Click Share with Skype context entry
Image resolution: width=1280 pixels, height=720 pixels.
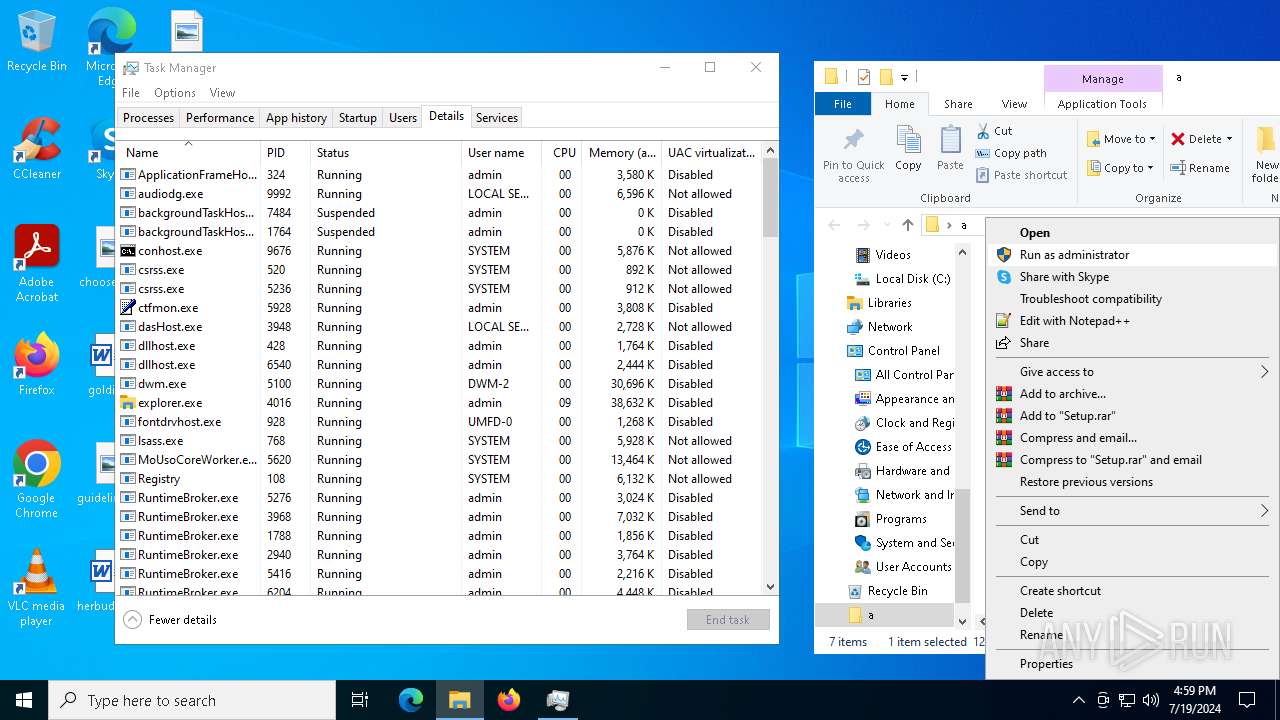click(1132, 277)
